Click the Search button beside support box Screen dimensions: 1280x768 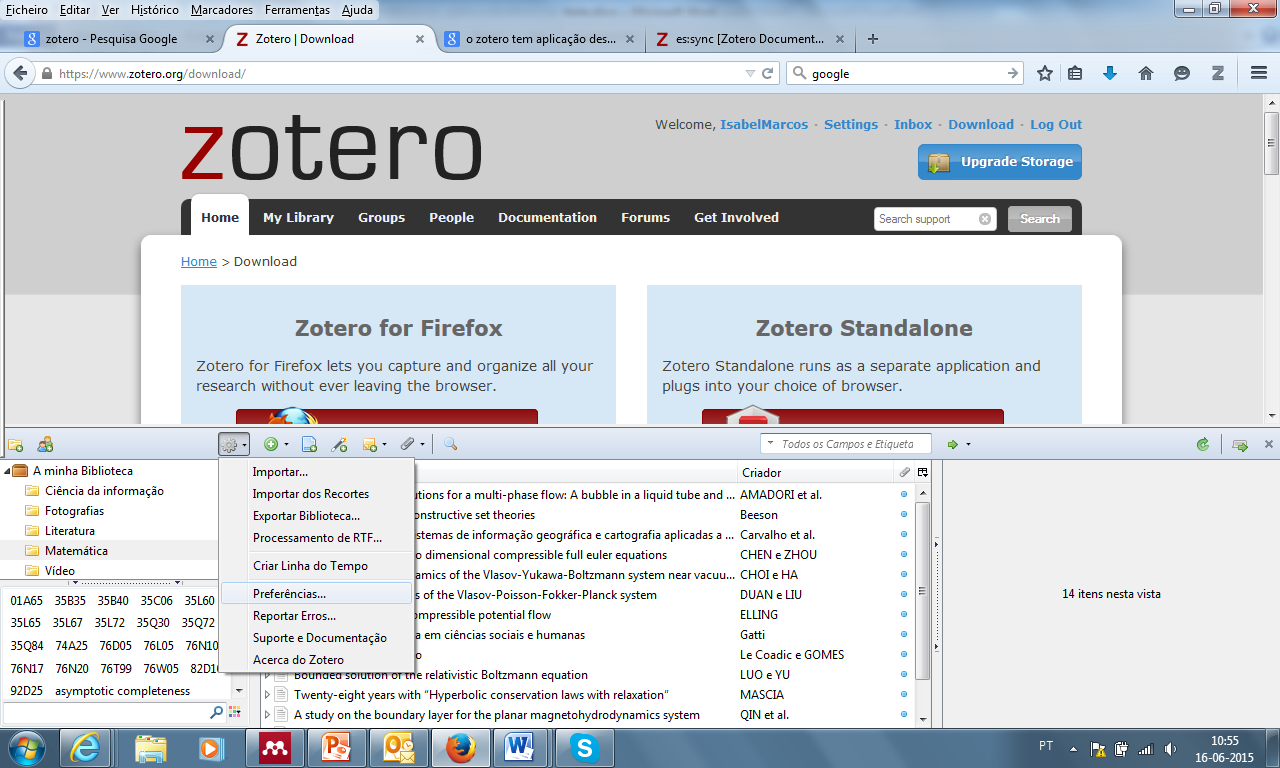[x=1040, y=219]
